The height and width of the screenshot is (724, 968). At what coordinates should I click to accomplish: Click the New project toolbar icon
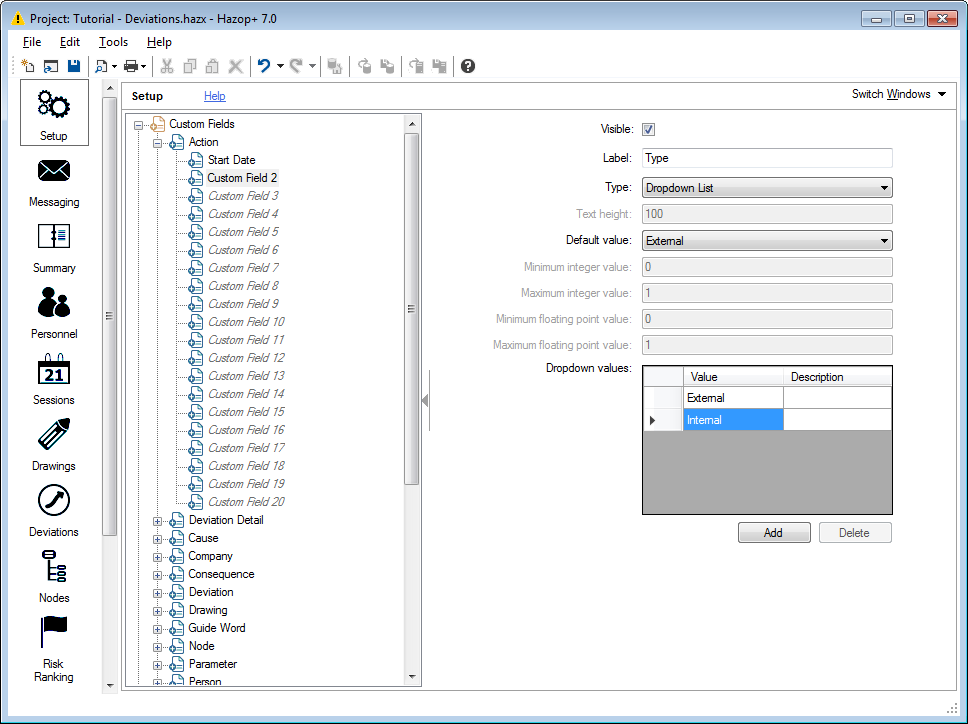(x=28, y=66)
